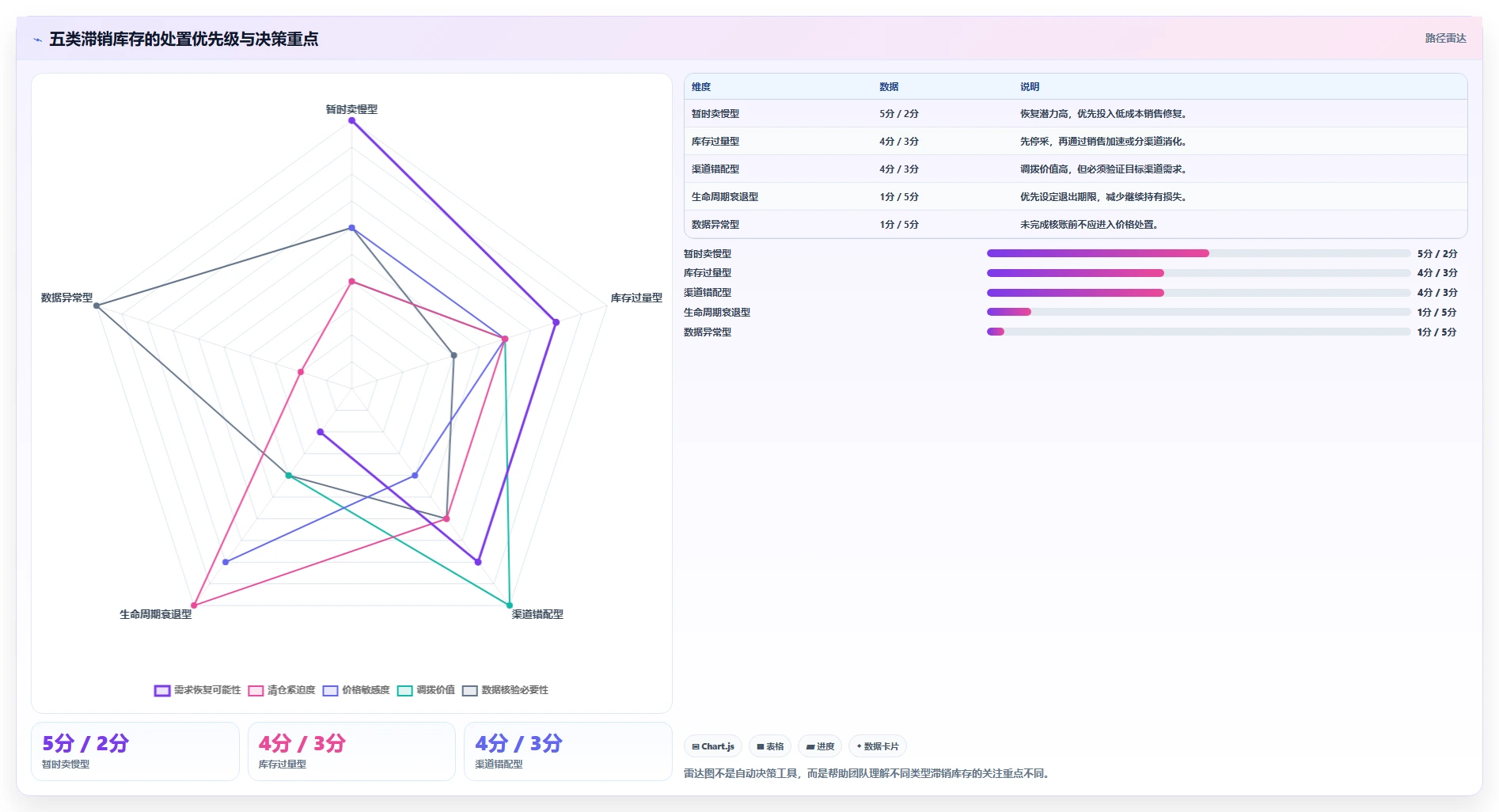This screenshot has height=812, width=1499.
Task: Click the description 未完成核账前不应进入价格处置
Action: pyautogui.click(x=1090, y=225)
